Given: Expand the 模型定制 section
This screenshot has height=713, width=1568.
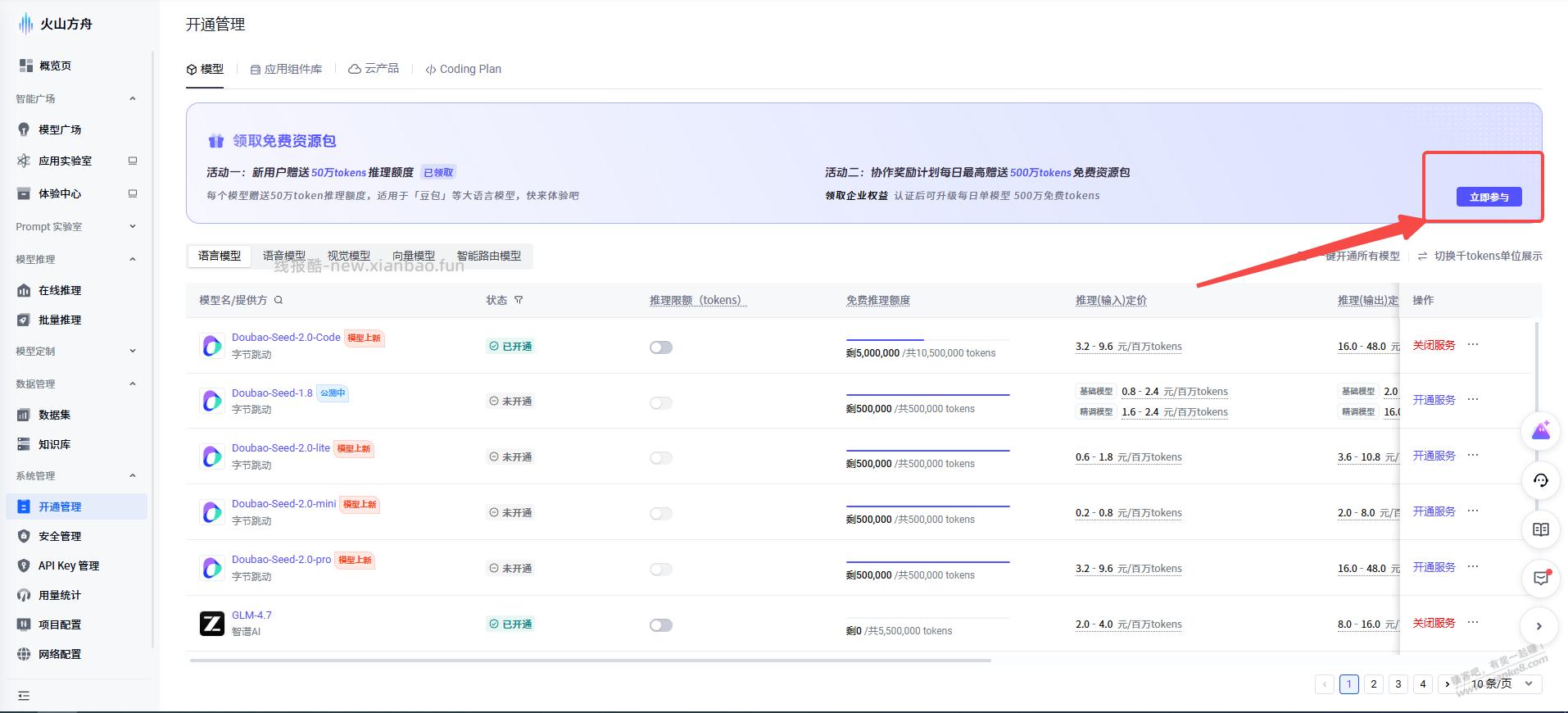Looking at the screenshot, I should click(133, 351).
